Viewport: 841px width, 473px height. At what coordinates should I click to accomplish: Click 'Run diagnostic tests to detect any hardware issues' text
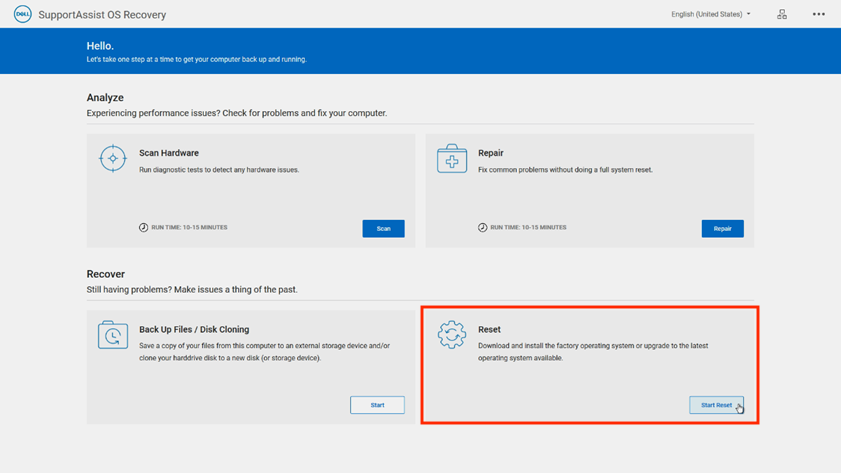click(x=219, y=170)
